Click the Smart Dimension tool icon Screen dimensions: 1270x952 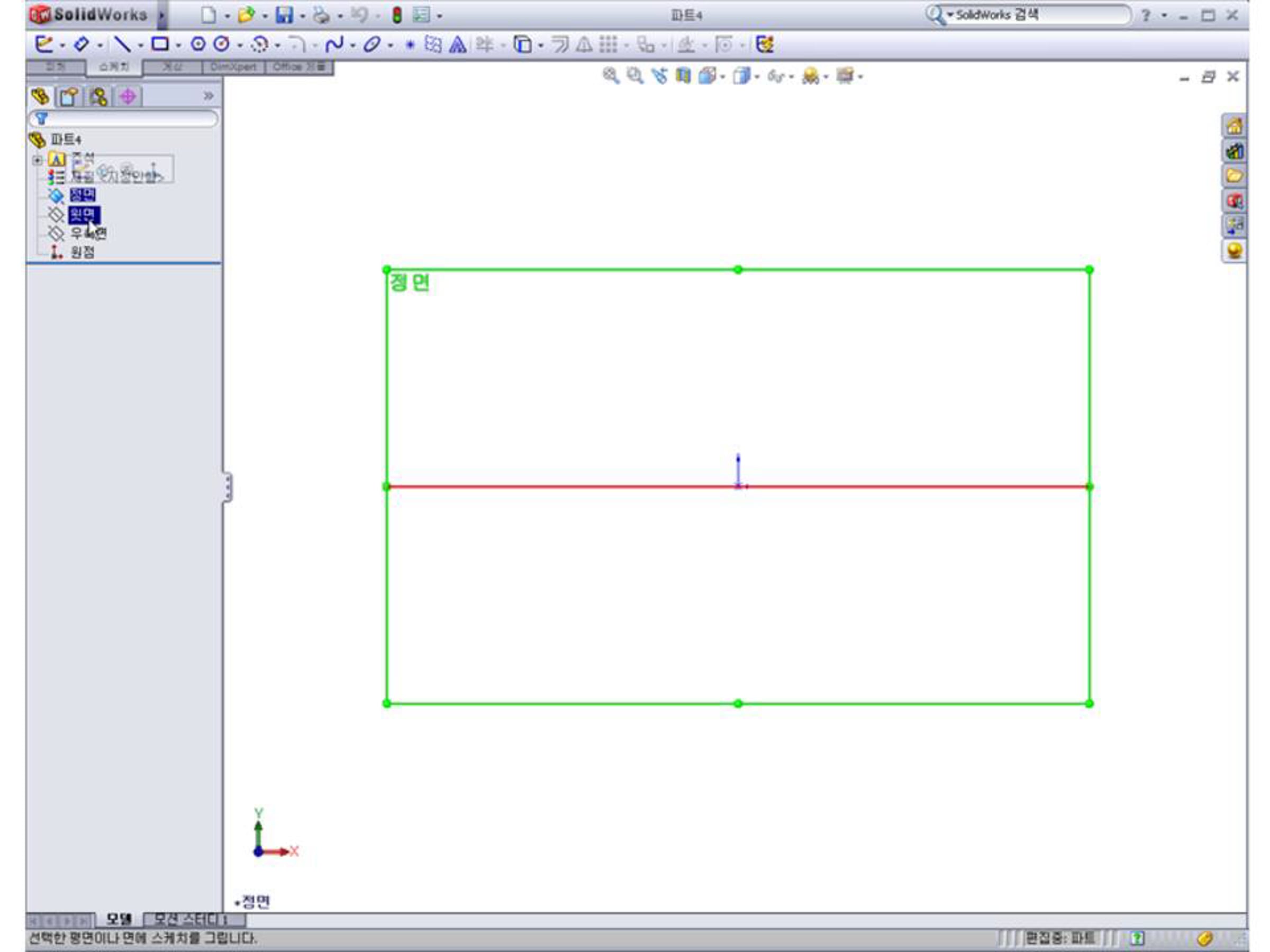81,44
